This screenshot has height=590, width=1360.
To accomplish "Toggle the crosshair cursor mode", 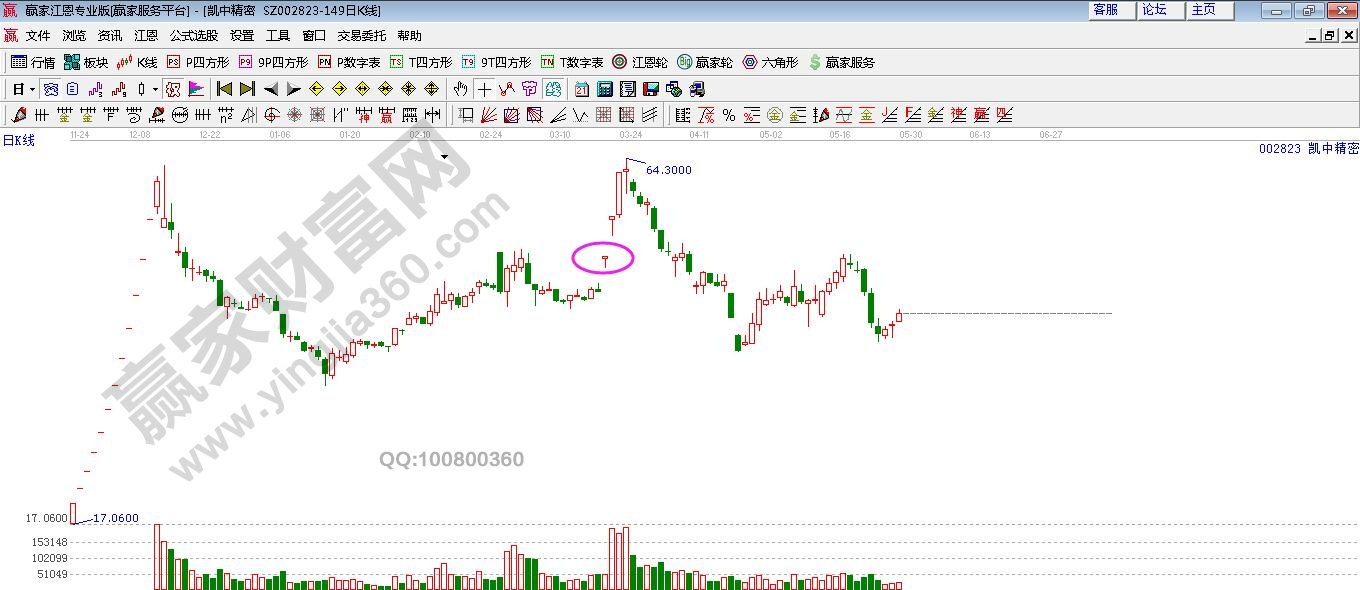I will coord(484,89).
